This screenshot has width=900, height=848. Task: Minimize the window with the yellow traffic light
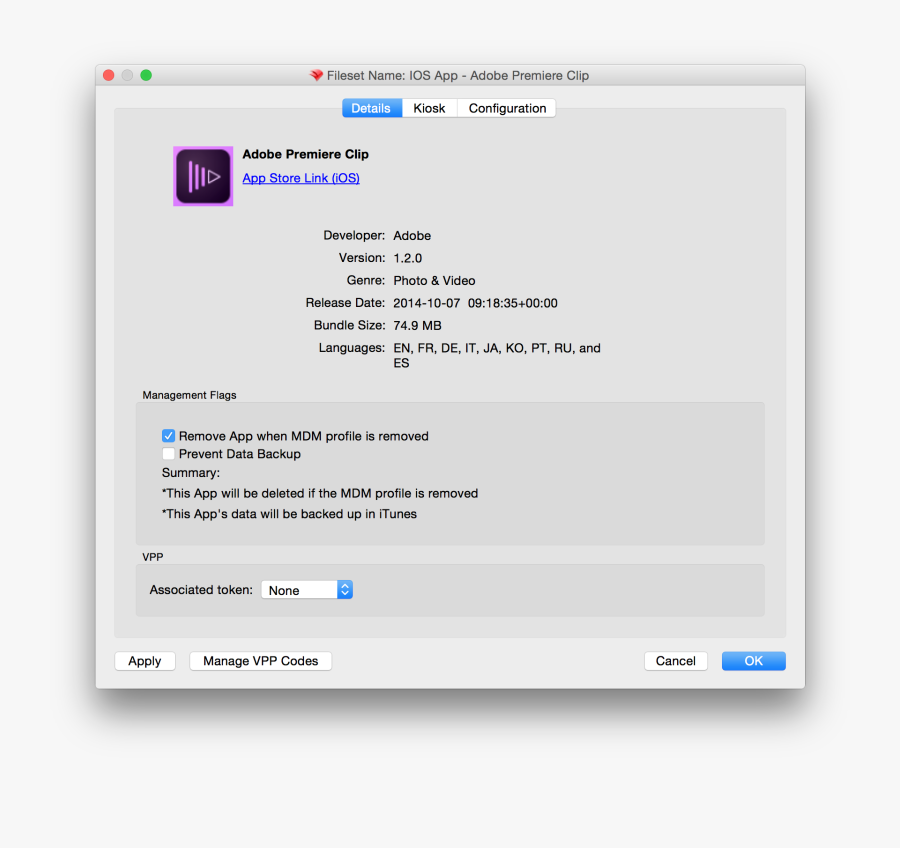(x=127, y=75)
